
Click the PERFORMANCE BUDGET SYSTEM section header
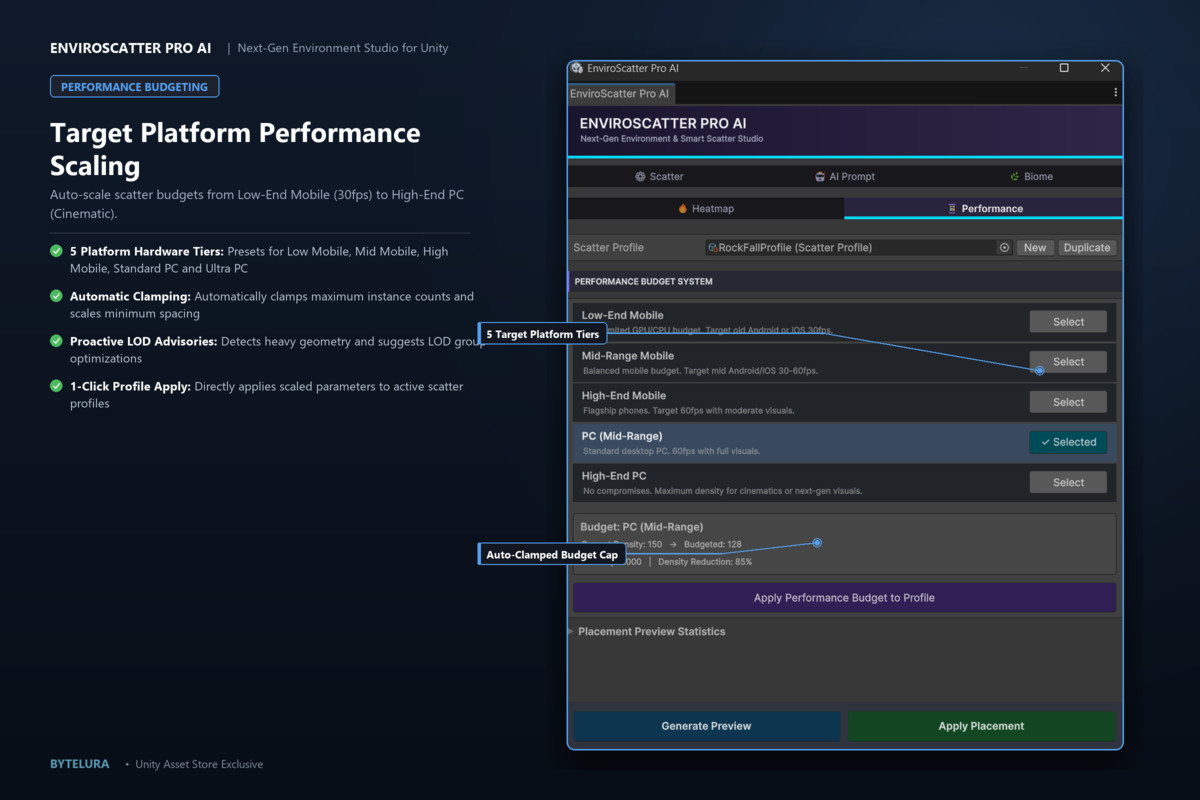point(845,281)
